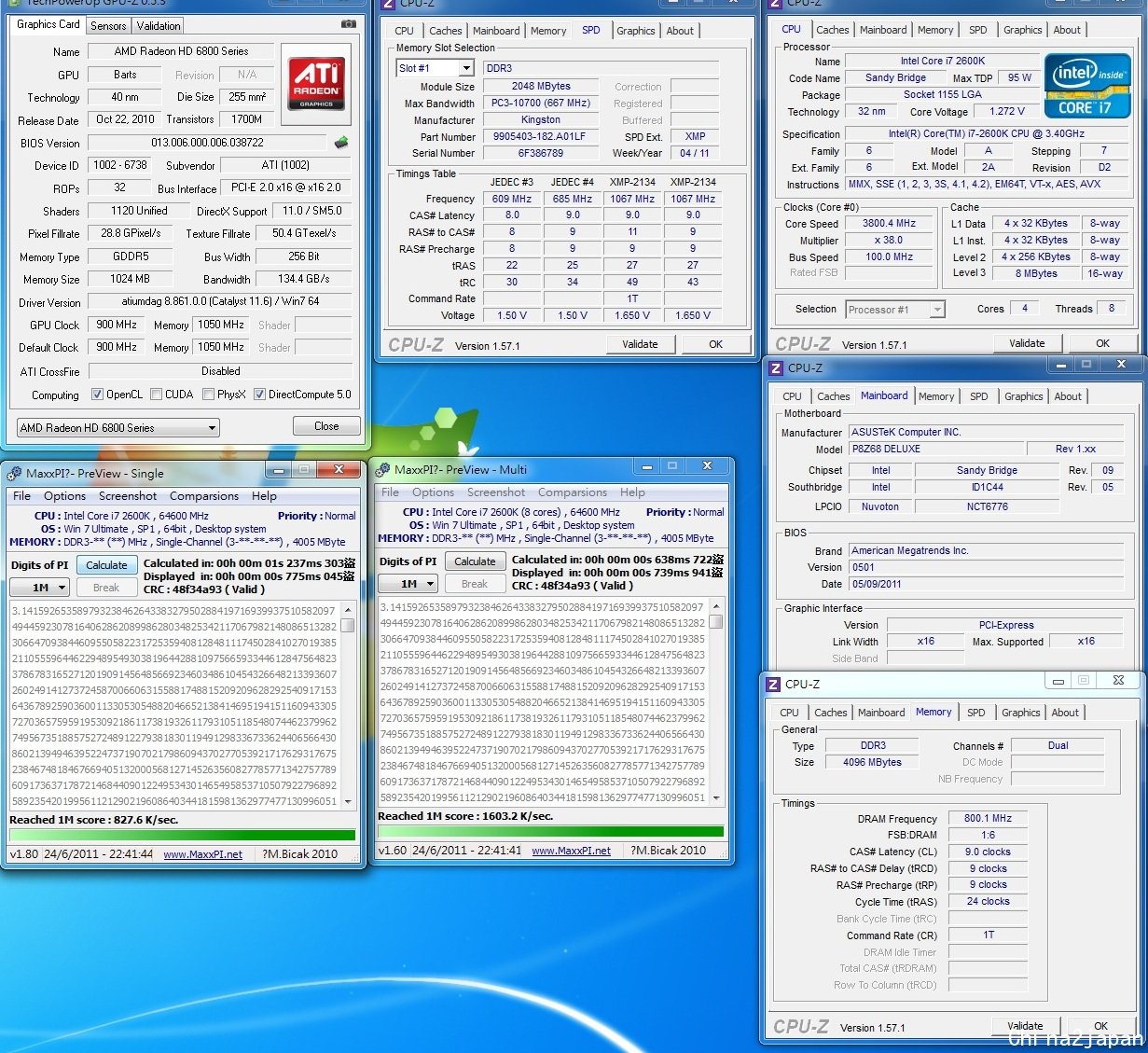Click the green progress bar in MaxxPI Multi
This screenshot has height=1053, width=1148.
tap(550, 832)
